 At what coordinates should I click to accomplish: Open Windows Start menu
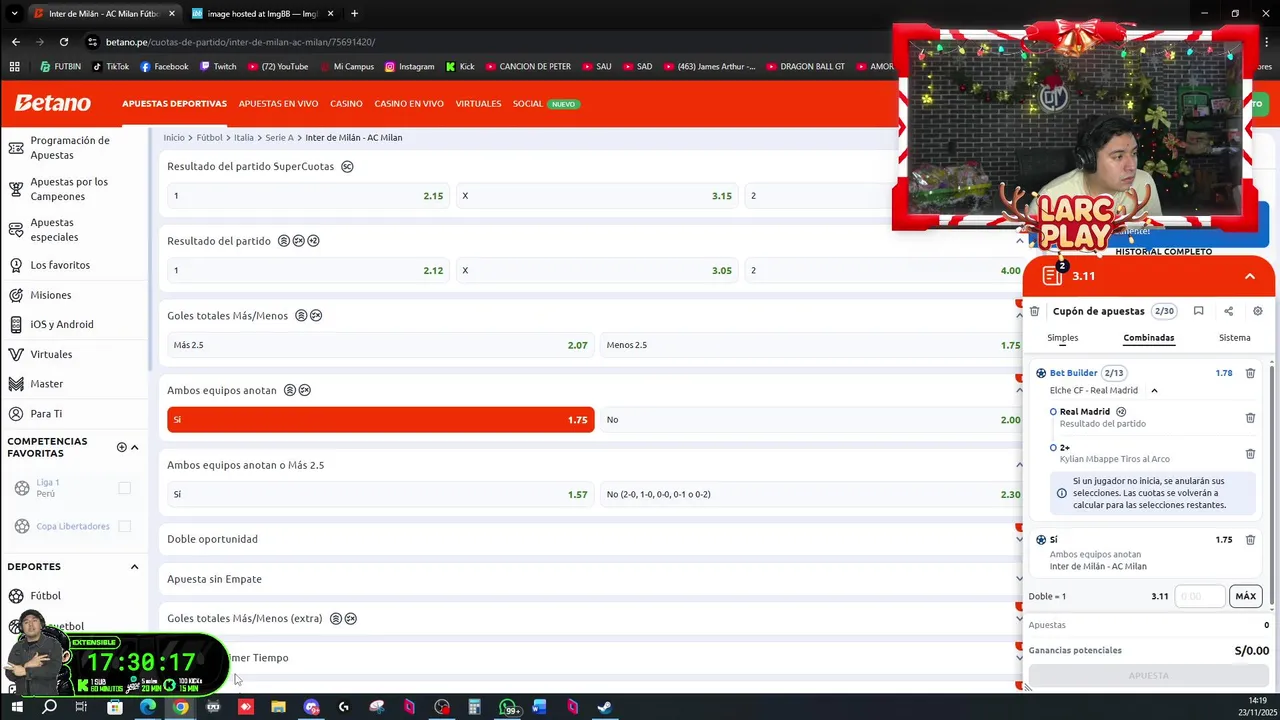point(16,707)
